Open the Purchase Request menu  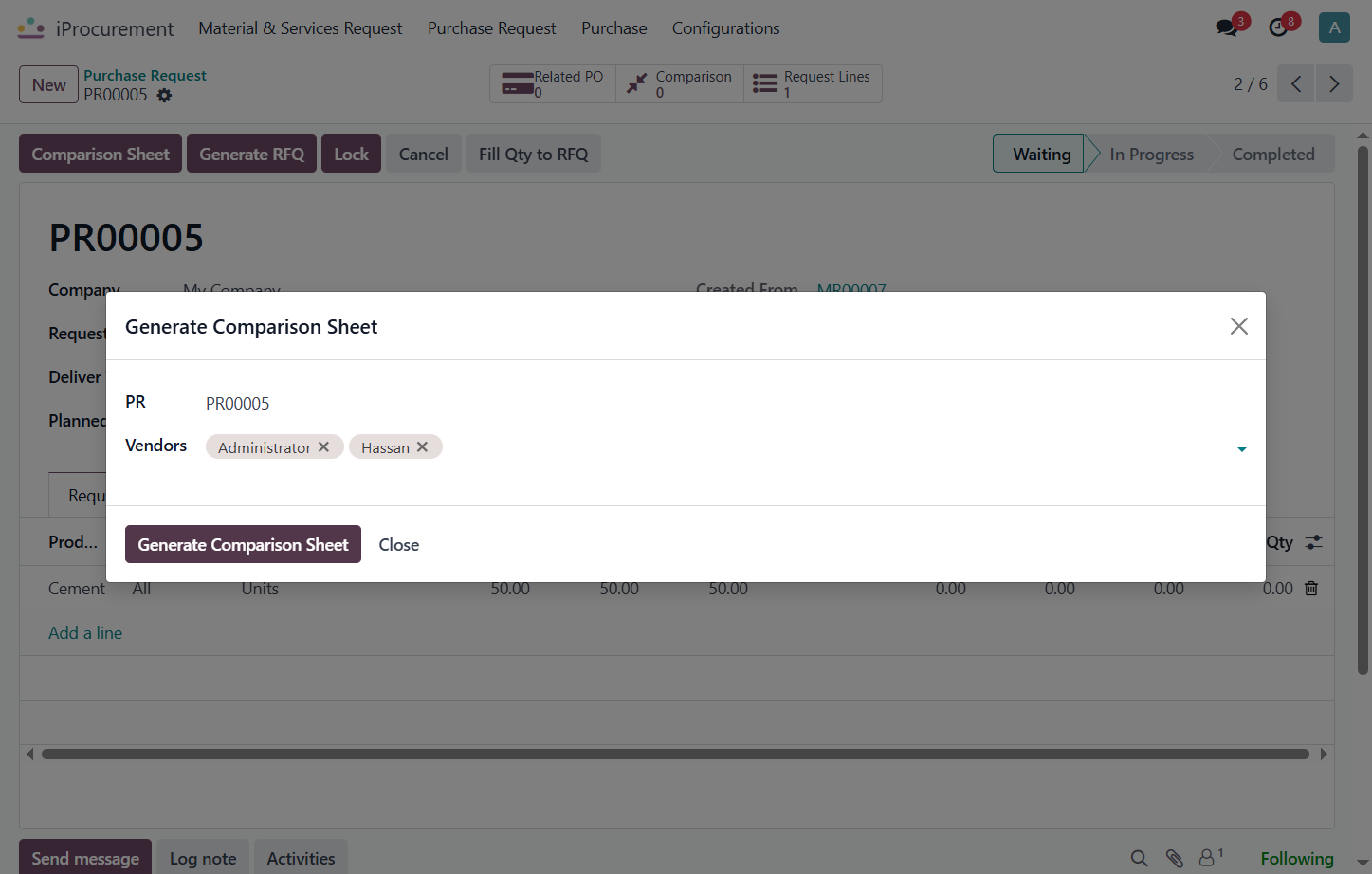(x=491, y=28)
